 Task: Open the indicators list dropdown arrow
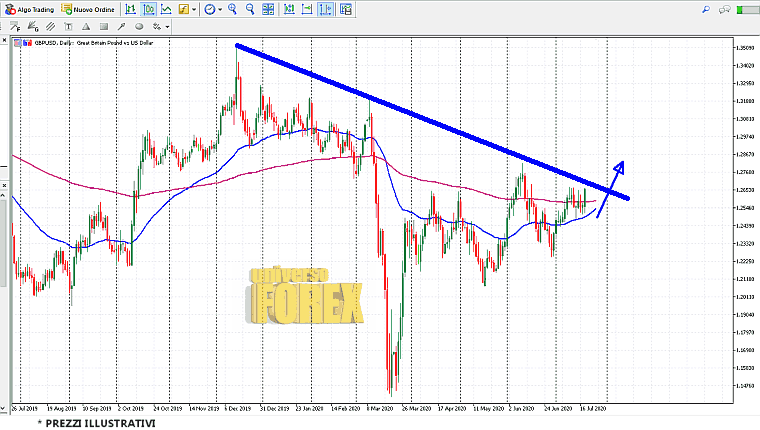(x=194, y=9)
